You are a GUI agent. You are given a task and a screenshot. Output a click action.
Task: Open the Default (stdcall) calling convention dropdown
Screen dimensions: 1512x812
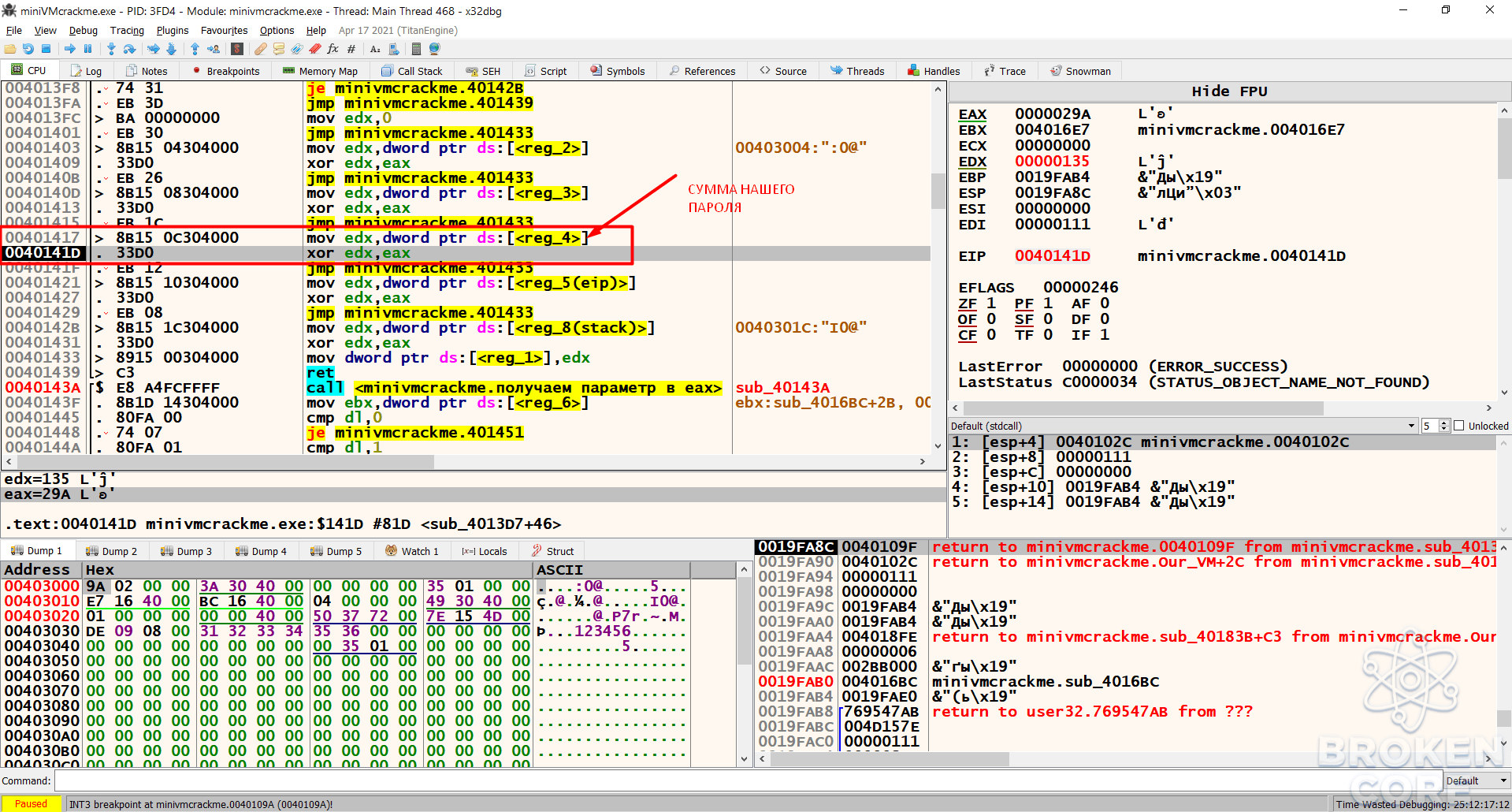pyautogui.click(x=1183, y=426)
